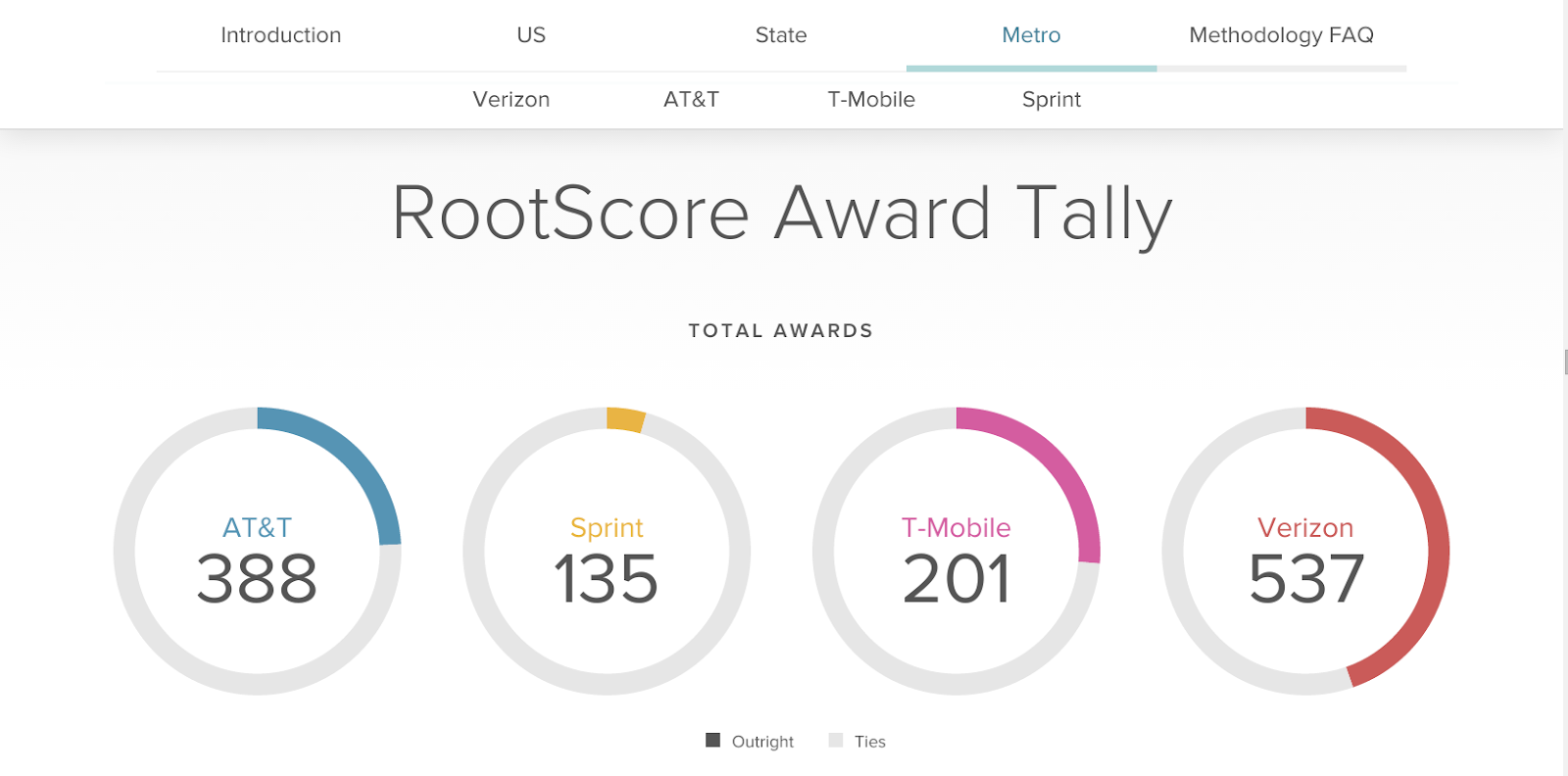Click the scrollbar thumb at right edge

(x=1565, y=362)
